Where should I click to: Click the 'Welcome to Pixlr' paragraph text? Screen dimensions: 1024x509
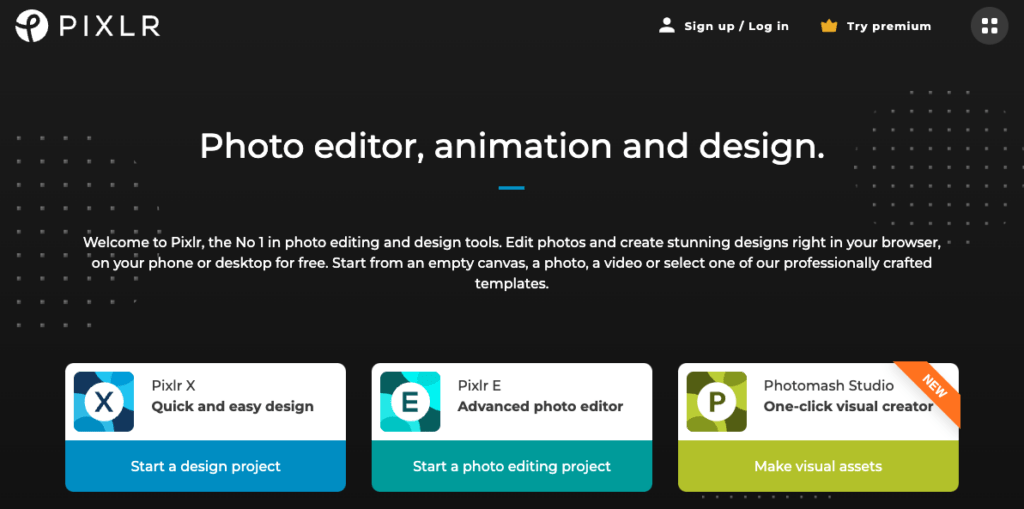512,263
